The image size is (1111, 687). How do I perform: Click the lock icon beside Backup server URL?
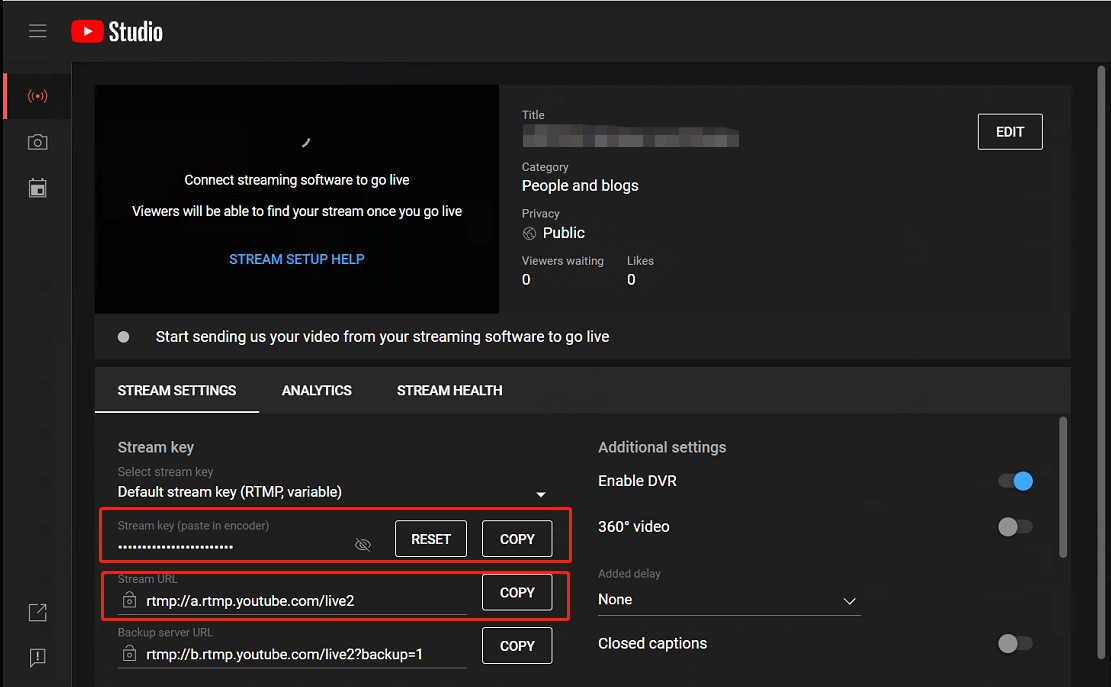point(129,653)
